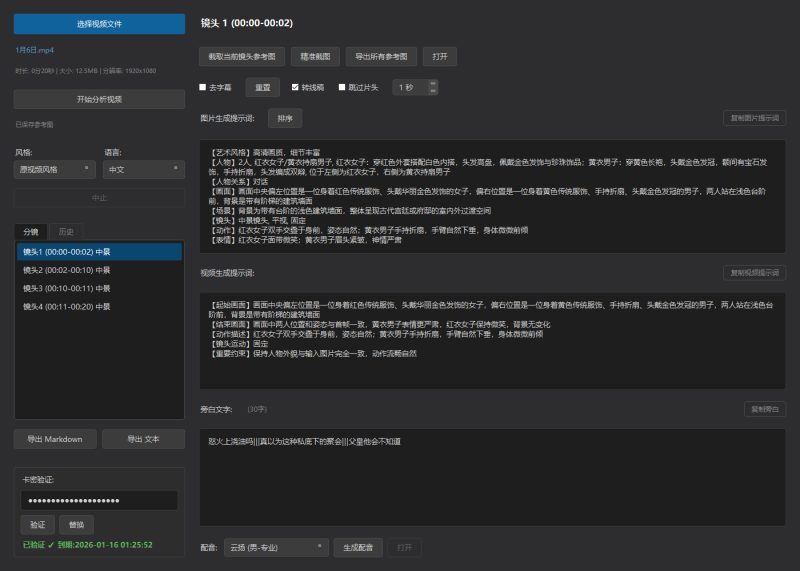Screen dimensions: 800x571
Task: Click the 卡密验证 password input field
Action: [99, 500]
